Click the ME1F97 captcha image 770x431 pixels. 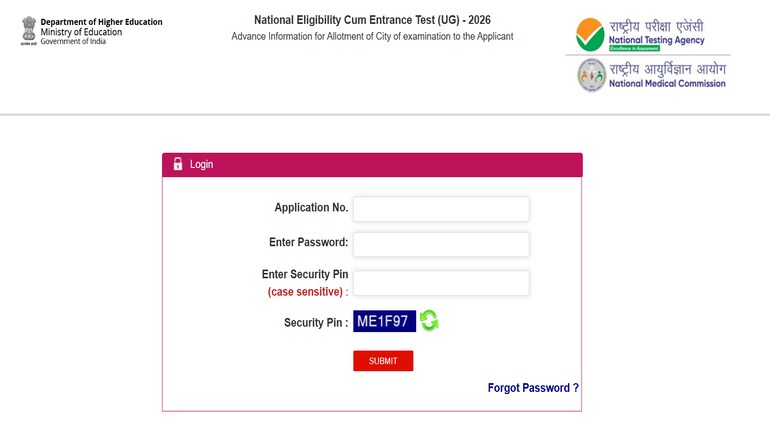click(384, 321)
